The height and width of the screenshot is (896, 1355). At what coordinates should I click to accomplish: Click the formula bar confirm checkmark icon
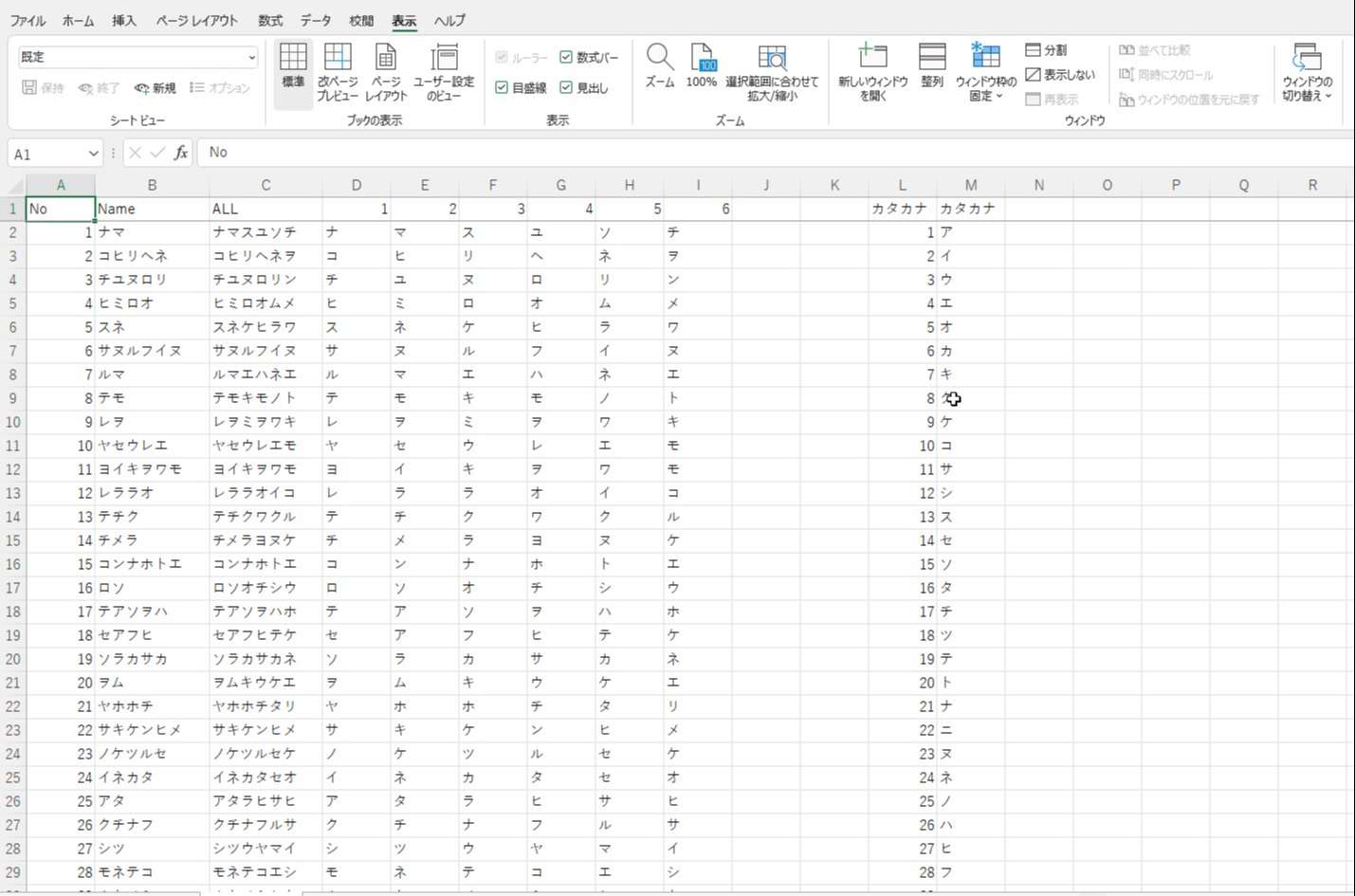[x=157, y=153]
